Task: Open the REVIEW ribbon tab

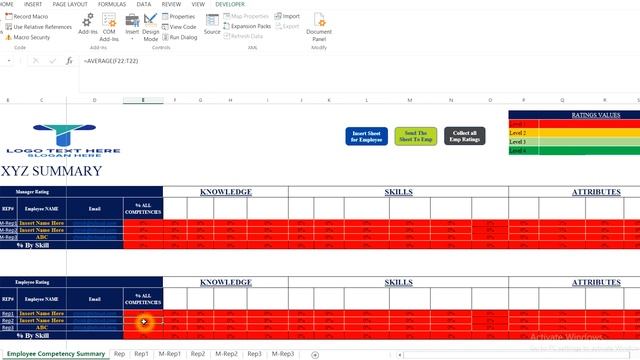Action: (171, 4)
